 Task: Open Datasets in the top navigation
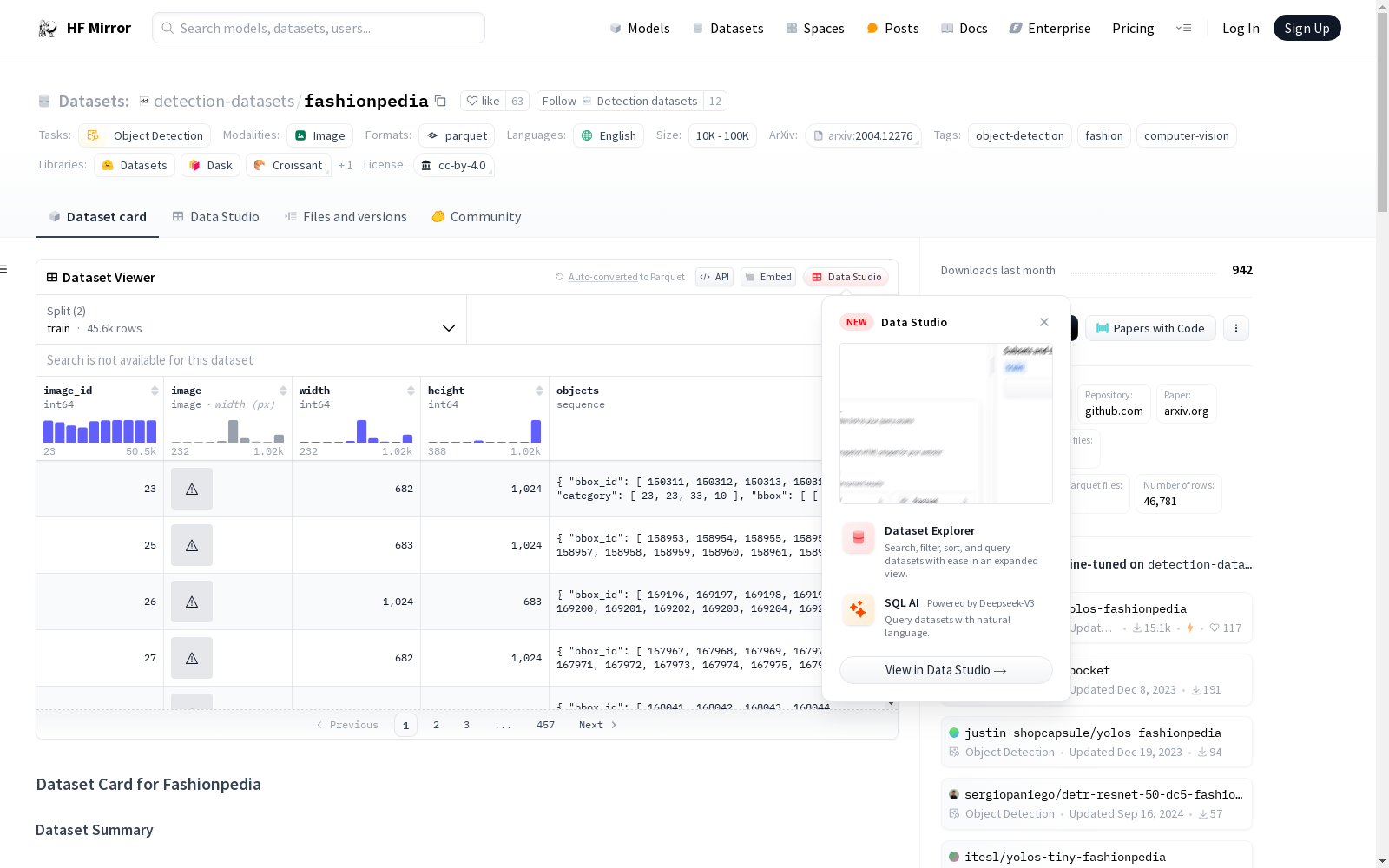[x=727, y=28]
